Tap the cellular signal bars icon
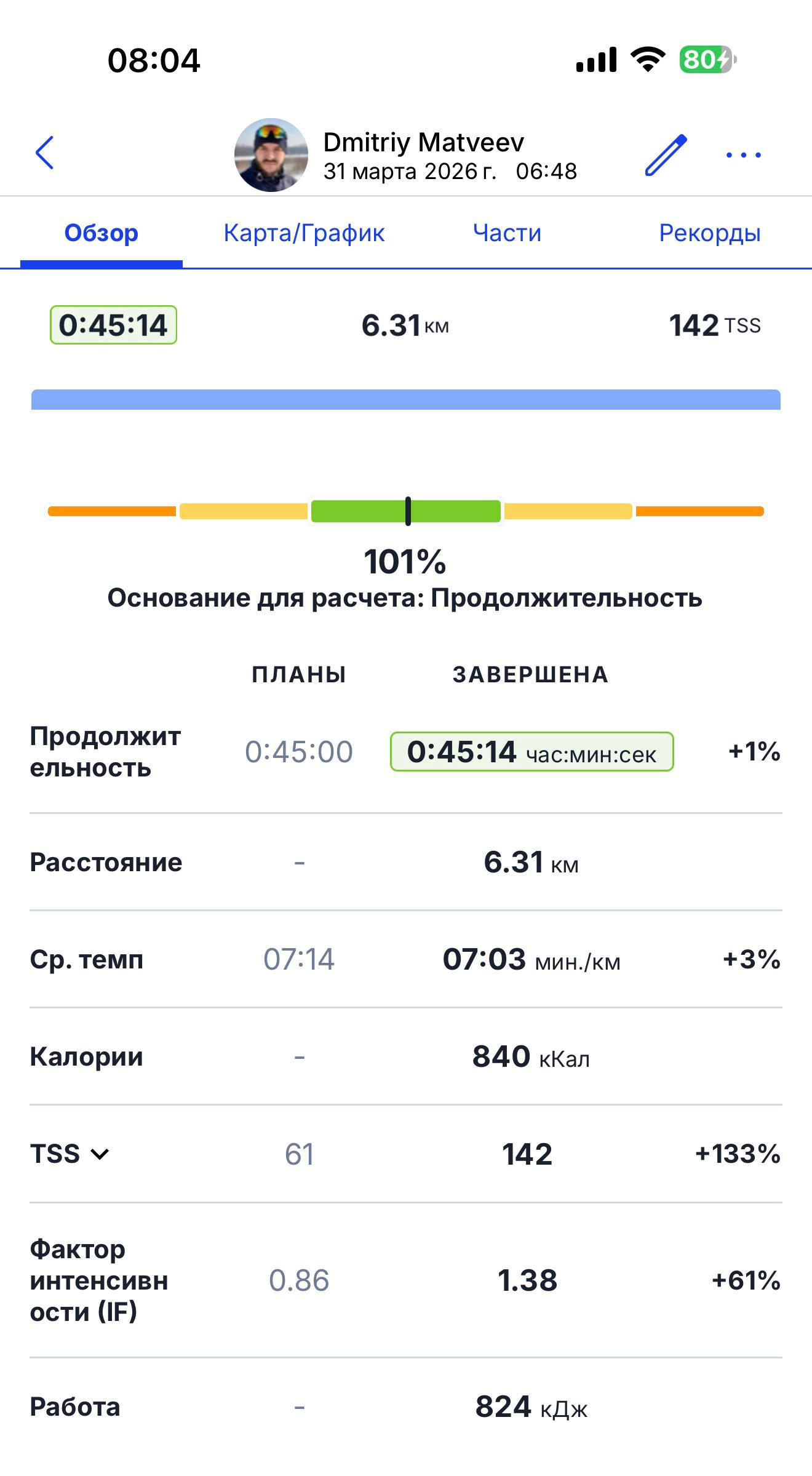 [x=596, y=60]
